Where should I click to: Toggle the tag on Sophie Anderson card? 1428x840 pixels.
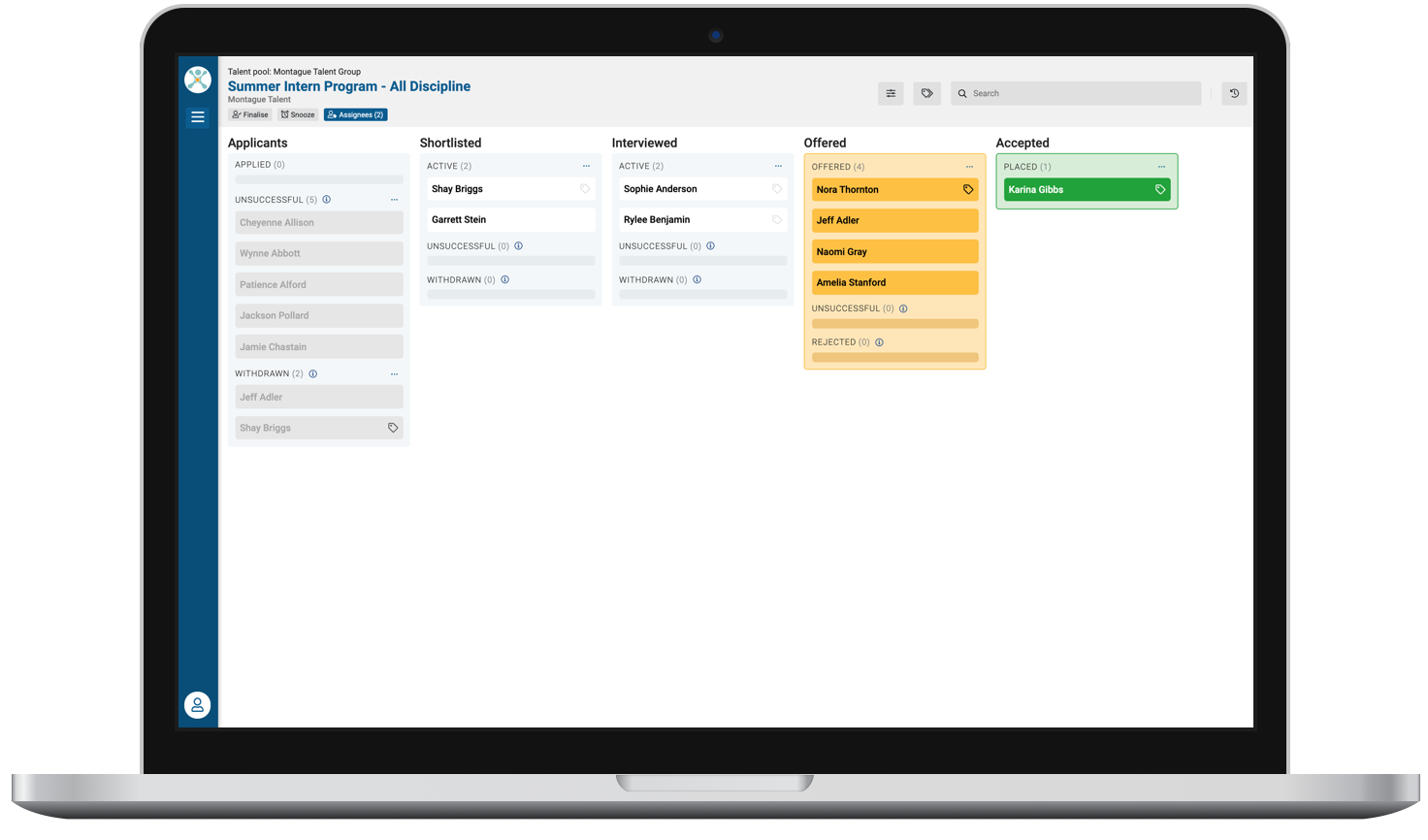(777, 189)
